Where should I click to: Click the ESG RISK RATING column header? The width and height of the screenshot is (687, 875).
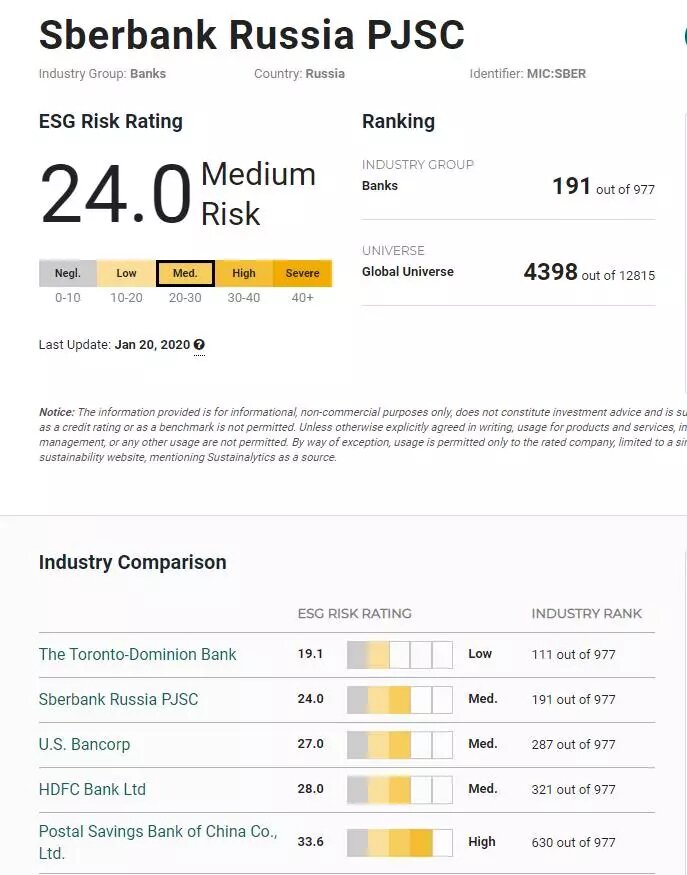tap(354, 614)
